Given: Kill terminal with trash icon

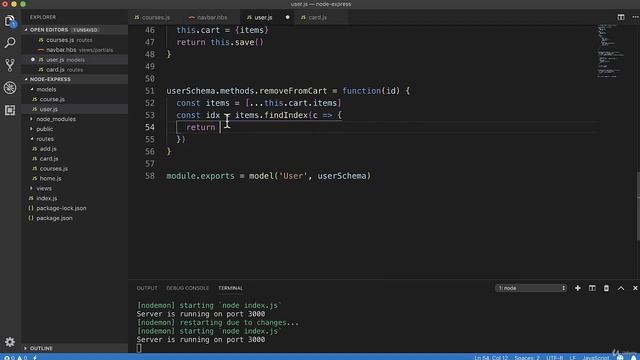Looking at the screenshot, I should [606, 288].
